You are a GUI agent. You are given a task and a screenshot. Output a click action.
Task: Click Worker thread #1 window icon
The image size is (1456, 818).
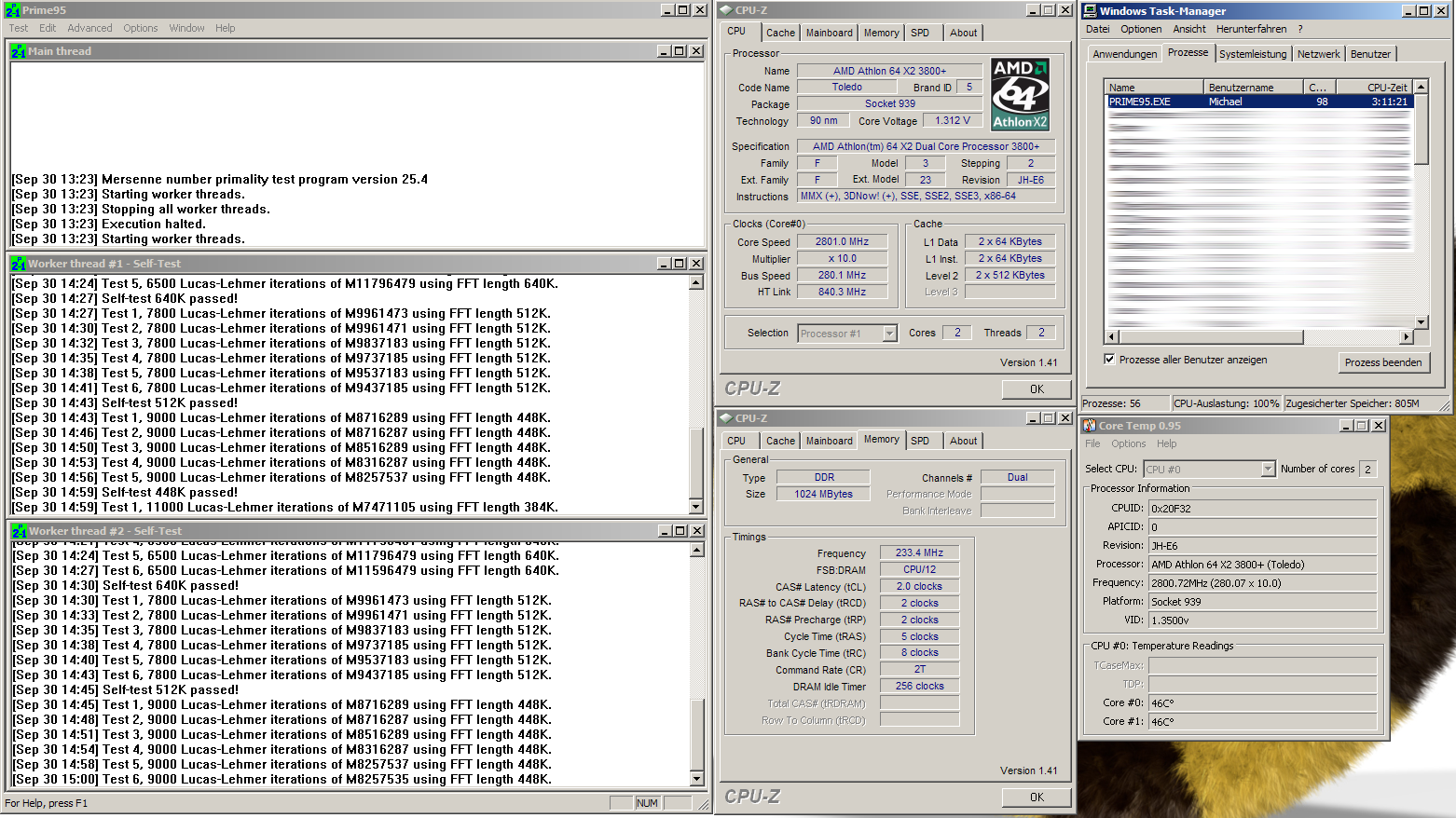click(x=19, y=264)
